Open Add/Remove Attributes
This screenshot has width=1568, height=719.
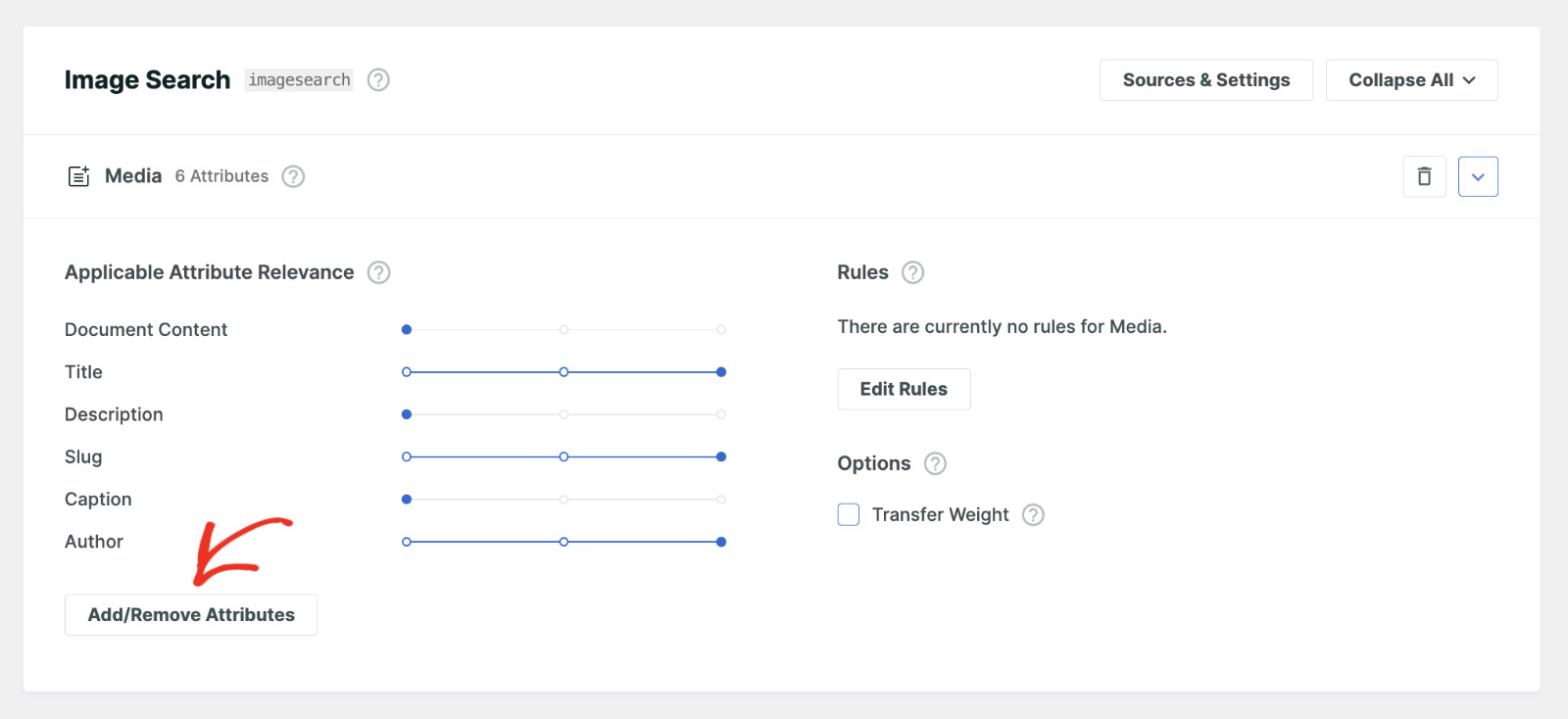(191, 615)
